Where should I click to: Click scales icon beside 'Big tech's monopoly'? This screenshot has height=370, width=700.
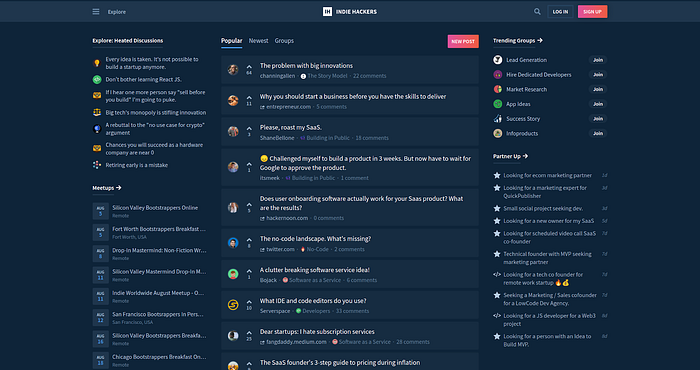[x=97, y=112]
